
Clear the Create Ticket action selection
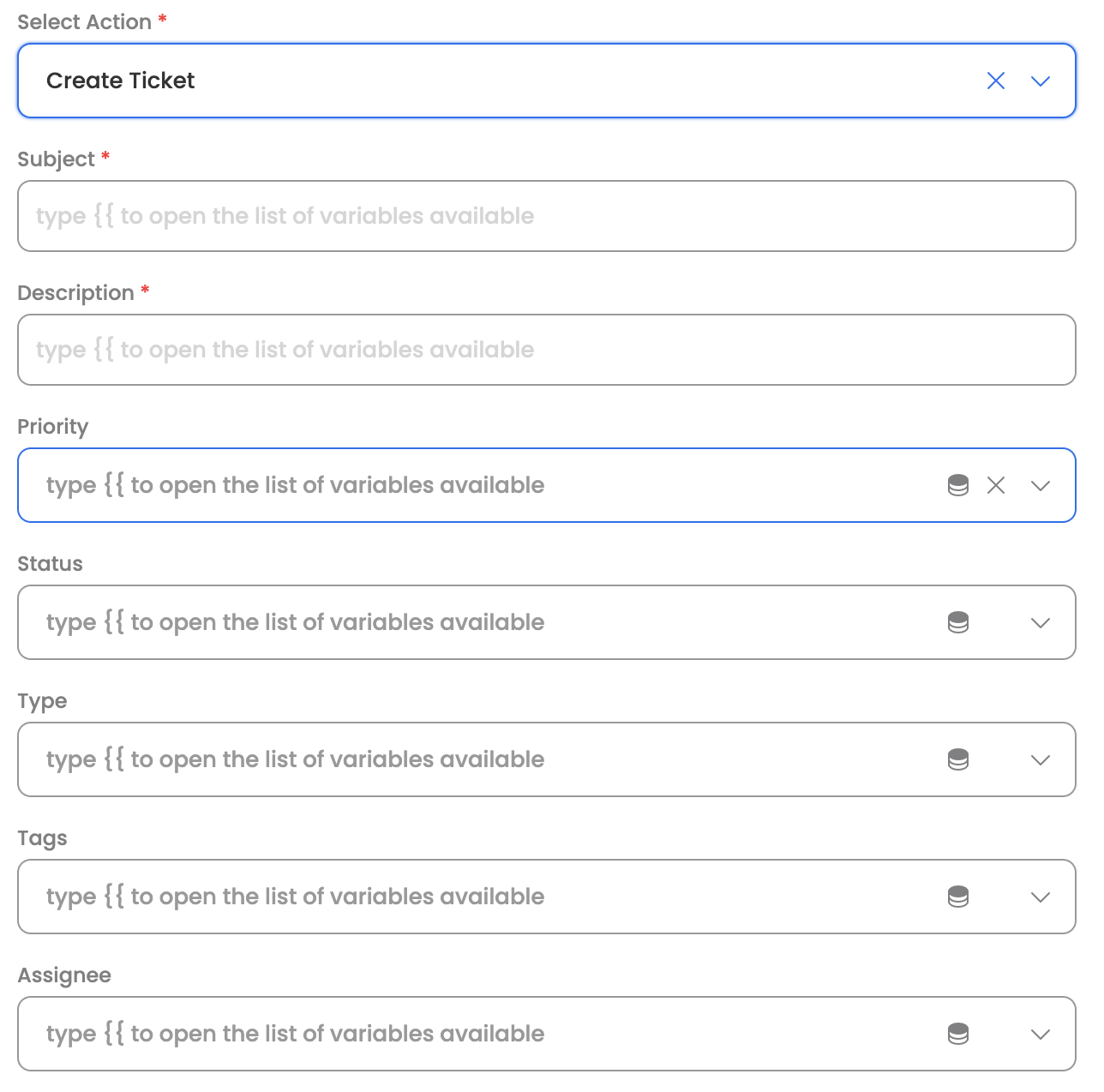click(995, 81)
